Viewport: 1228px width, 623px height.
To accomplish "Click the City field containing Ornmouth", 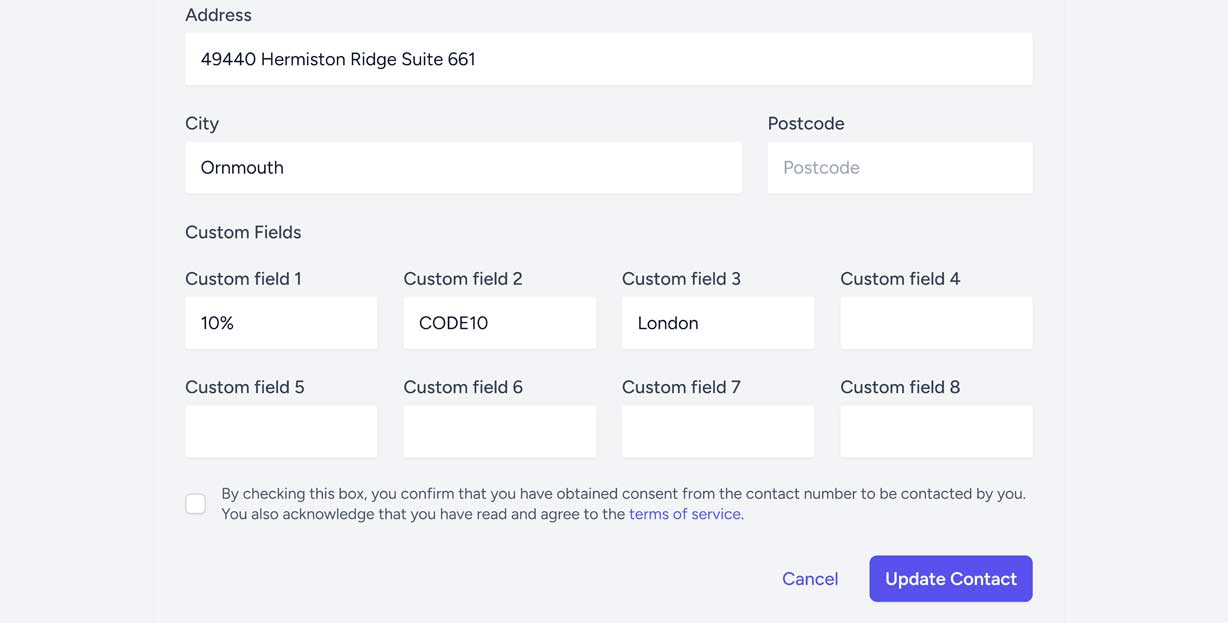I will tap(463, 167).
